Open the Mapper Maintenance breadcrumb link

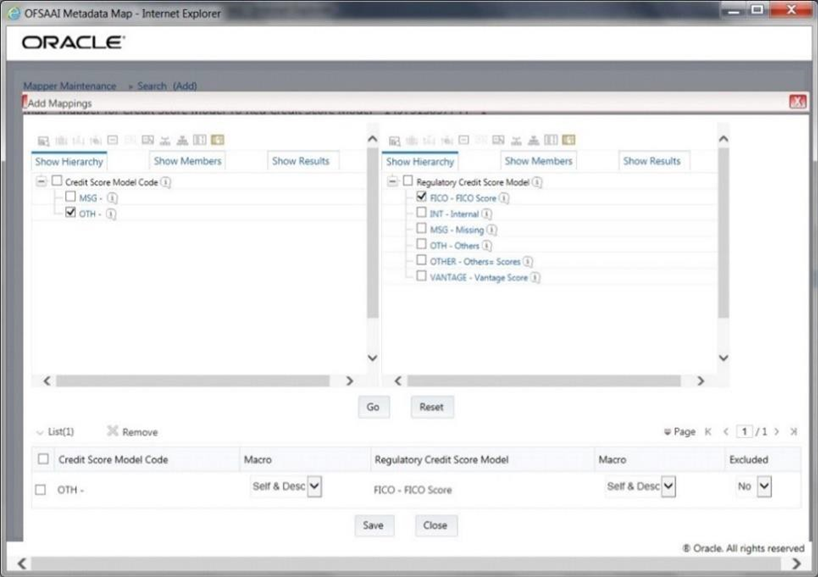[69, 86]
